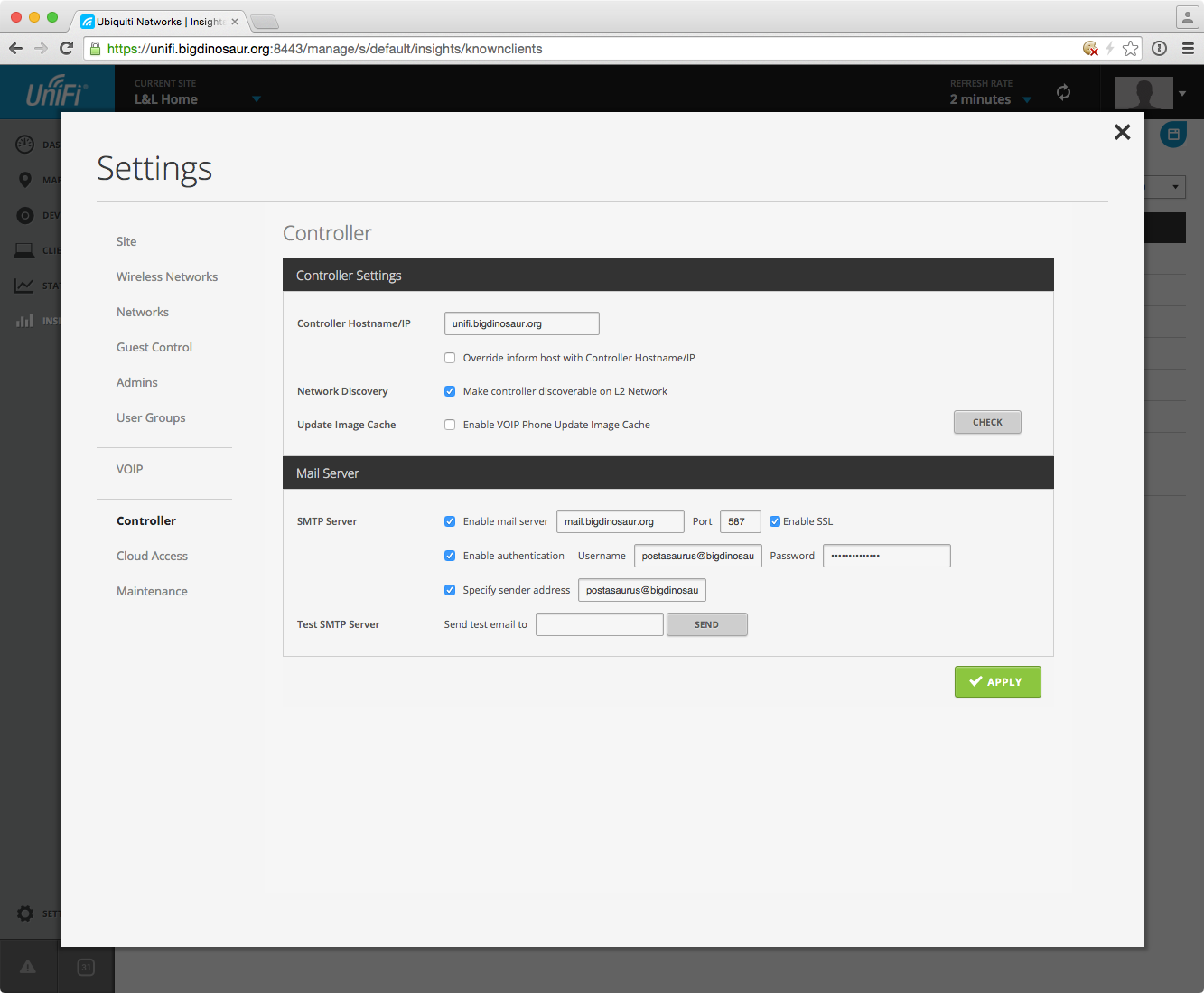Expand the Current Site dropdown arrow
The height and width of the screenshot is (993, 1204).
pos(257,99)
